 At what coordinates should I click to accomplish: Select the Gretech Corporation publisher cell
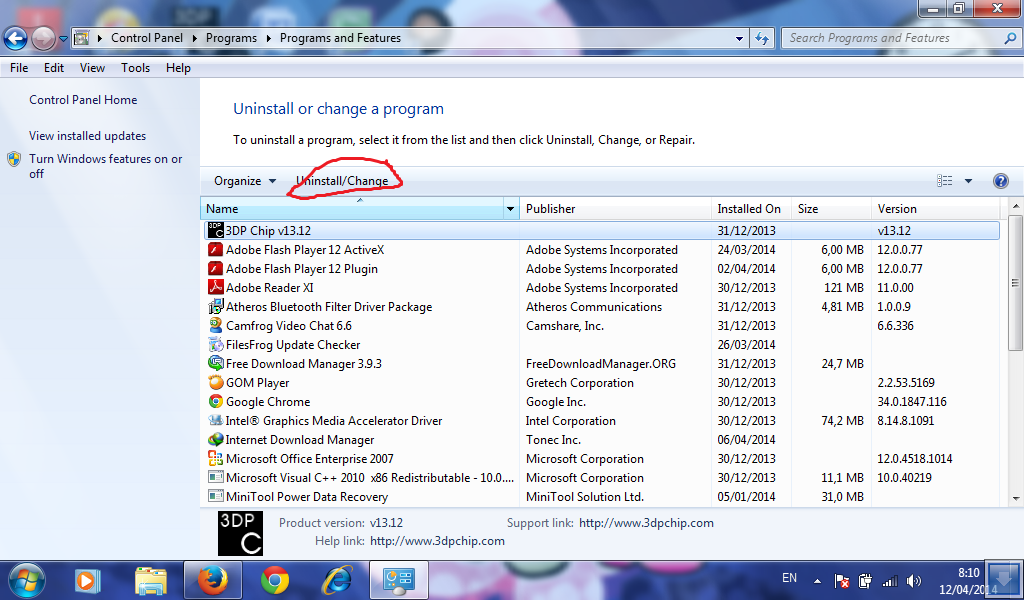[x=580, y=383]
